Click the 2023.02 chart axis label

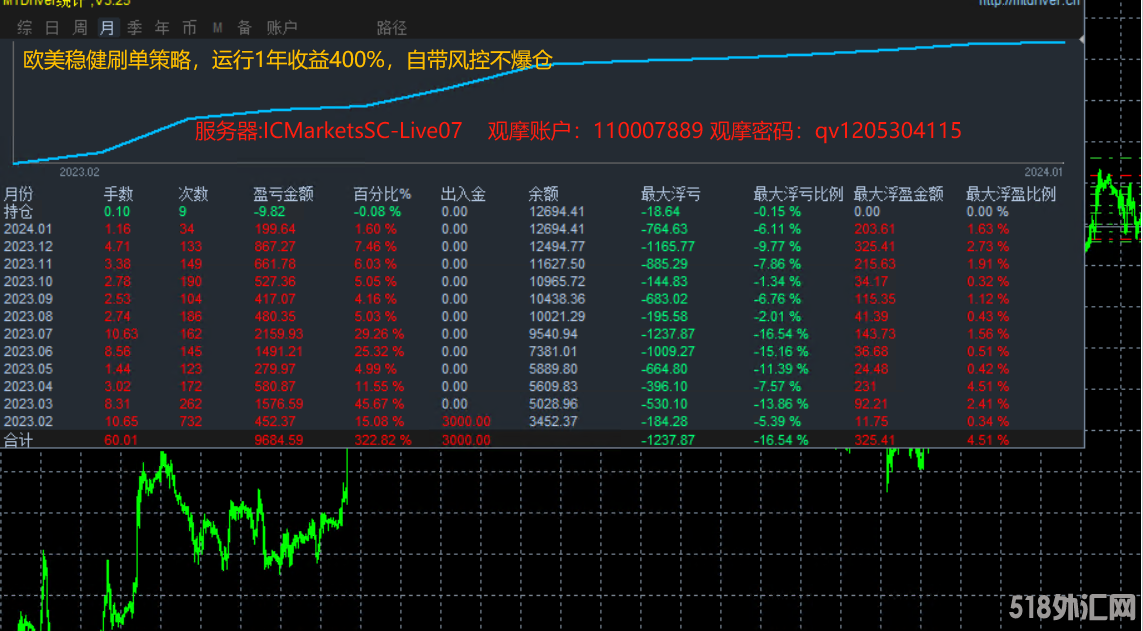tap(79, 172)
